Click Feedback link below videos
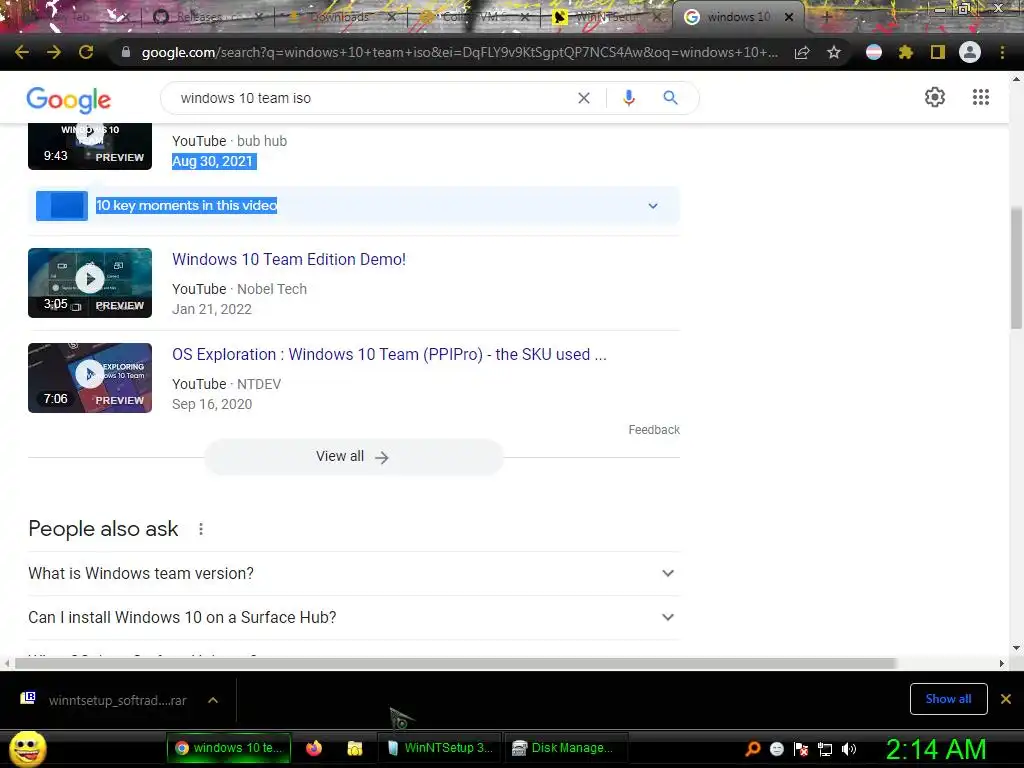 pos(654,430)
